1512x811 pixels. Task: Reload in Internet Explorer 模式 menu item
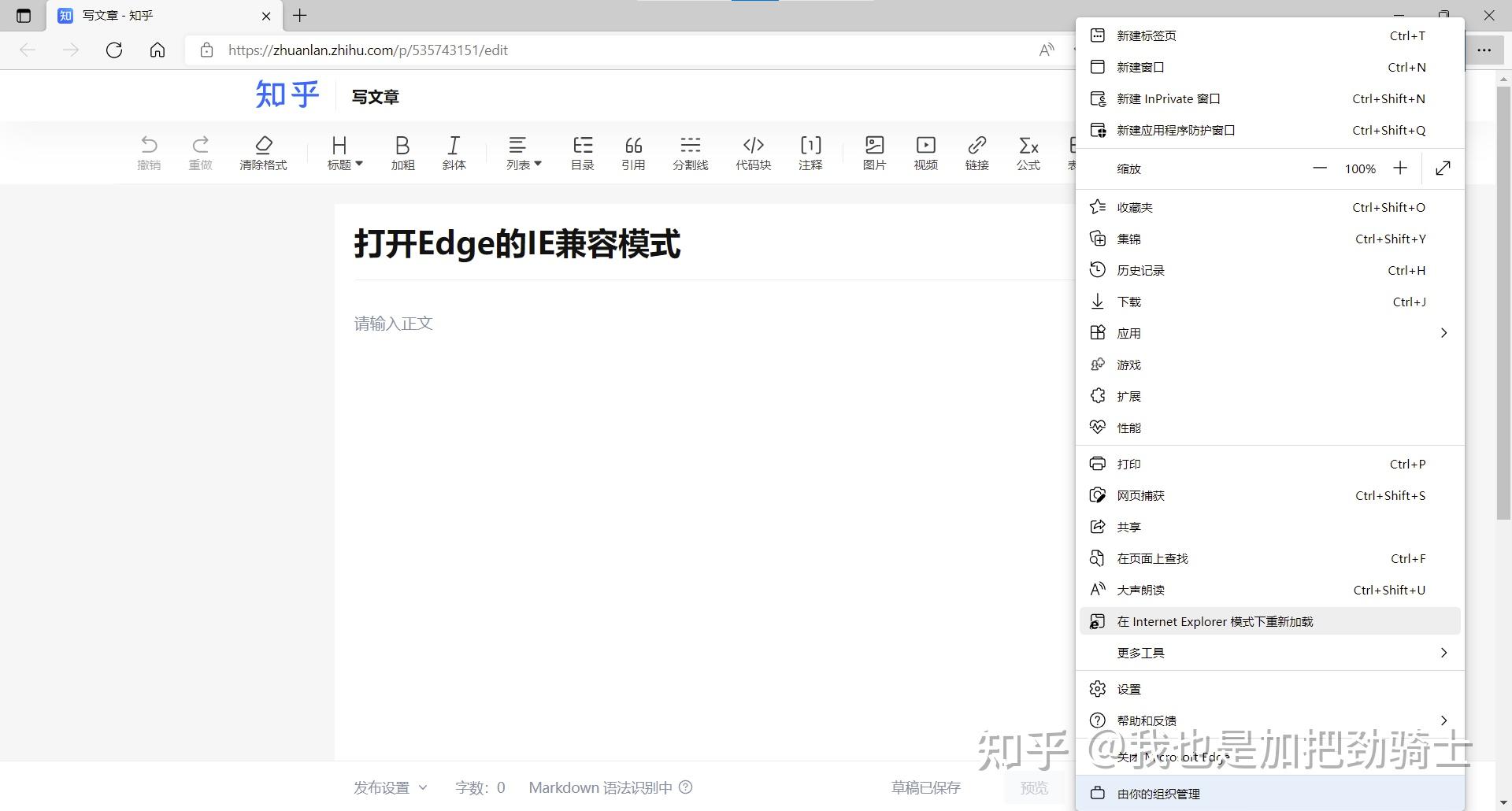(1270, 621)
